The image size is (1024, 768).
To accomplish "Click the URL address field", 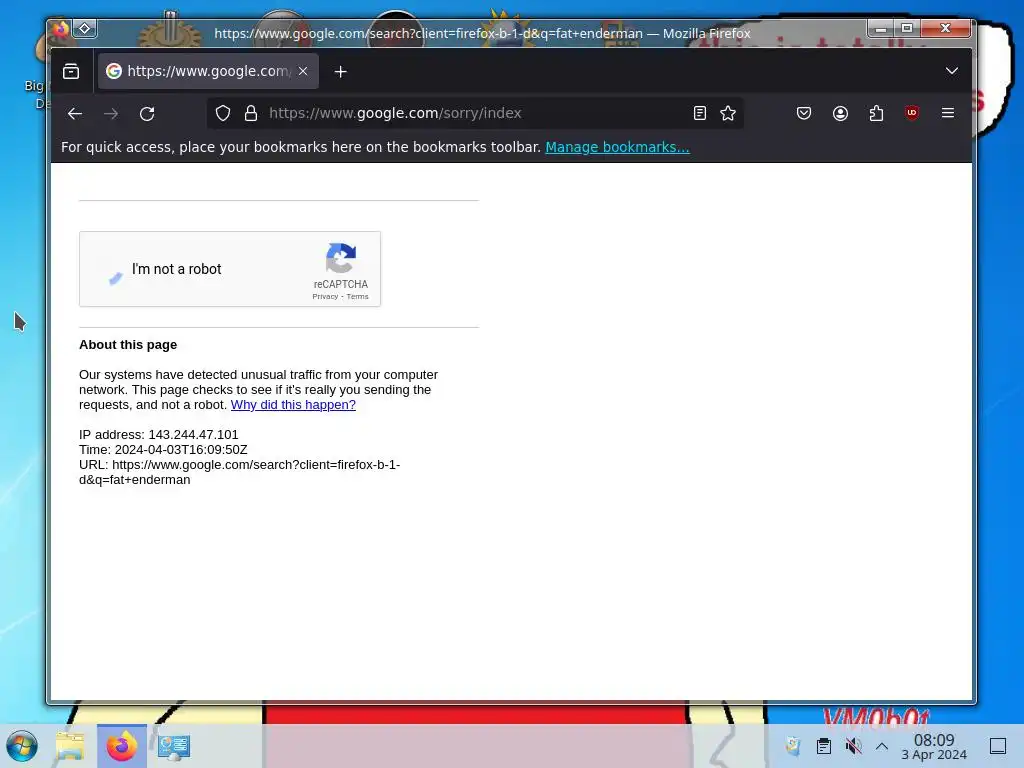I will 475,113.
